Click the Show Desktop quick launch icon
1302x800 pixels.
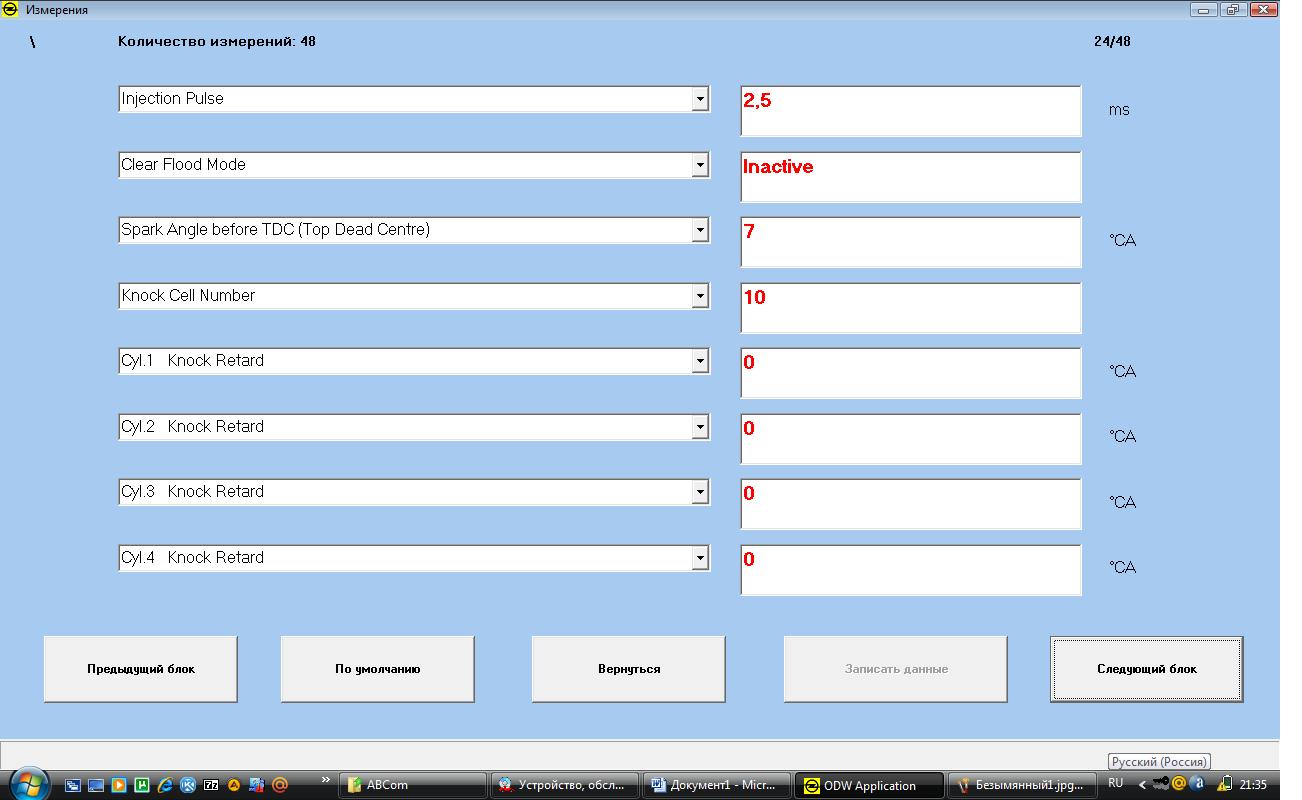[x=96, y=785]
